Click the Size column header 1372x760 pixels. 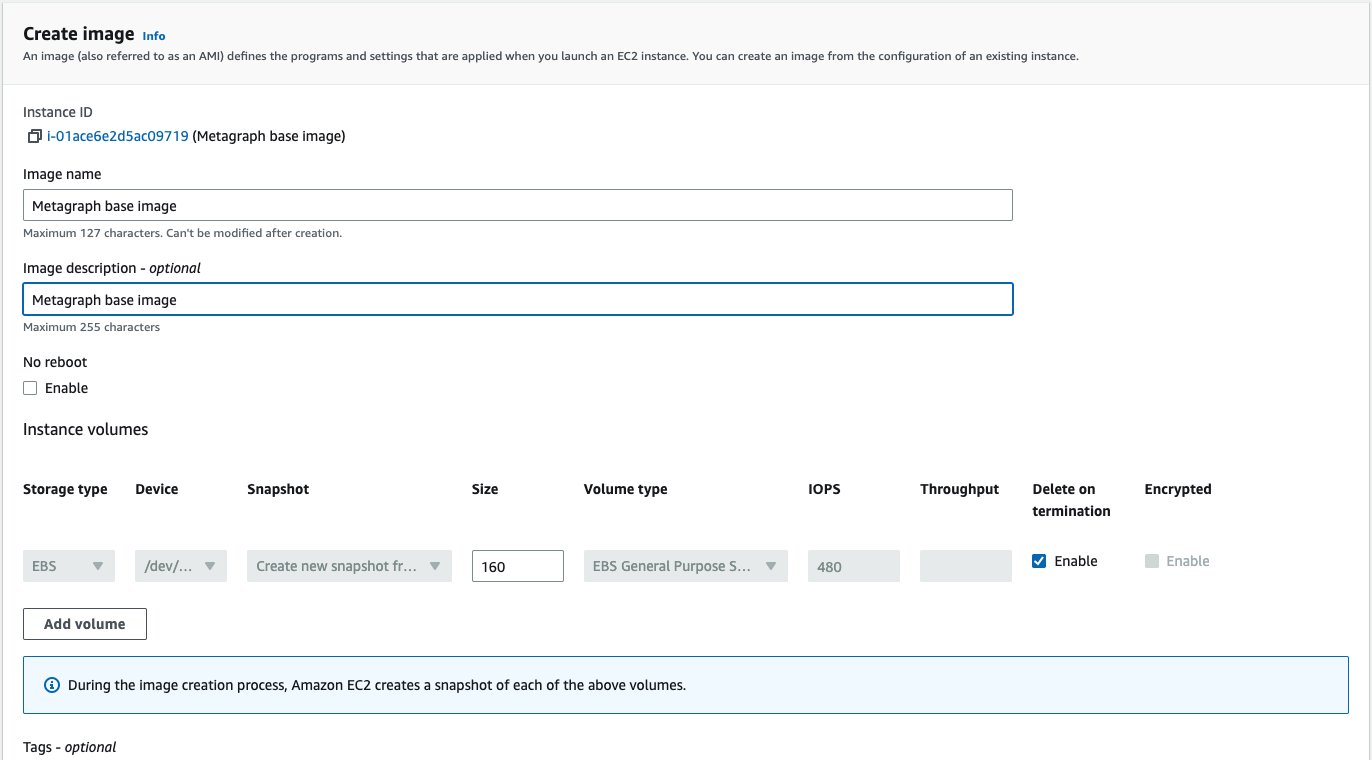tap(485, 489)
